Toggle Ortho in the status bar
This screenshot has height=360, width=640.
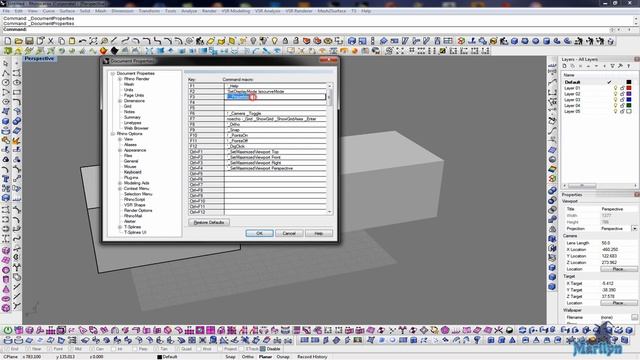[x=247, y=357]
